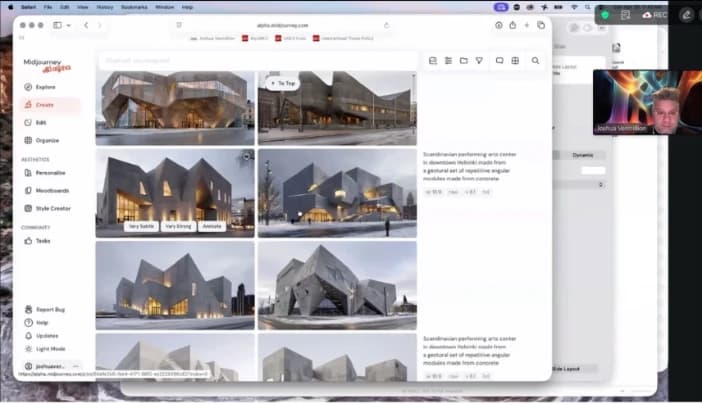Open the snowy night angular building thumbnail
Image resolution: width=702 pixels, height=404 pixels.
coord(337,193)
